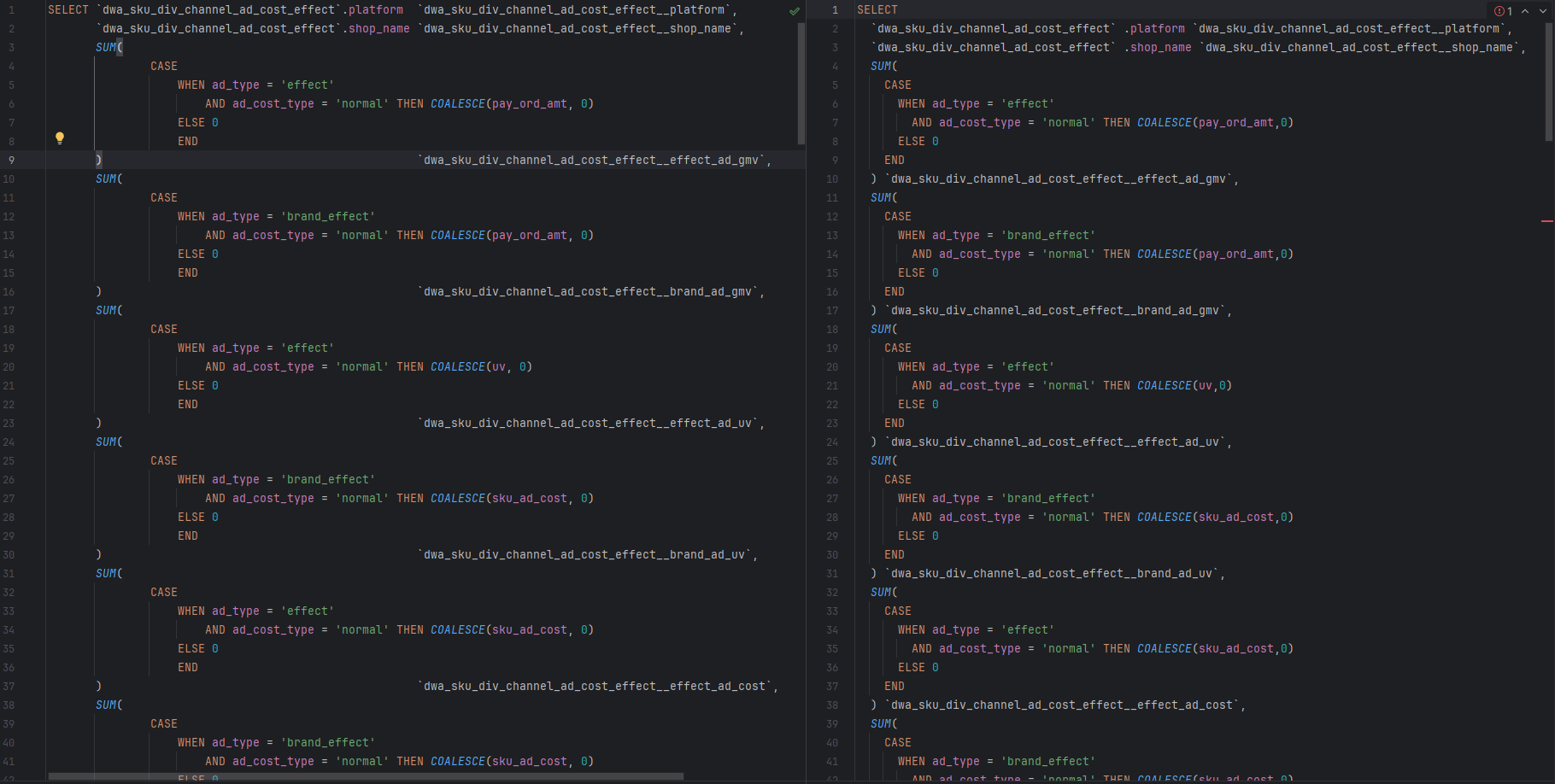Click the left pane horizontal scrollbar
This screenshot has width=1555, height=784.
pyautogui.click(x=366, y=776)
